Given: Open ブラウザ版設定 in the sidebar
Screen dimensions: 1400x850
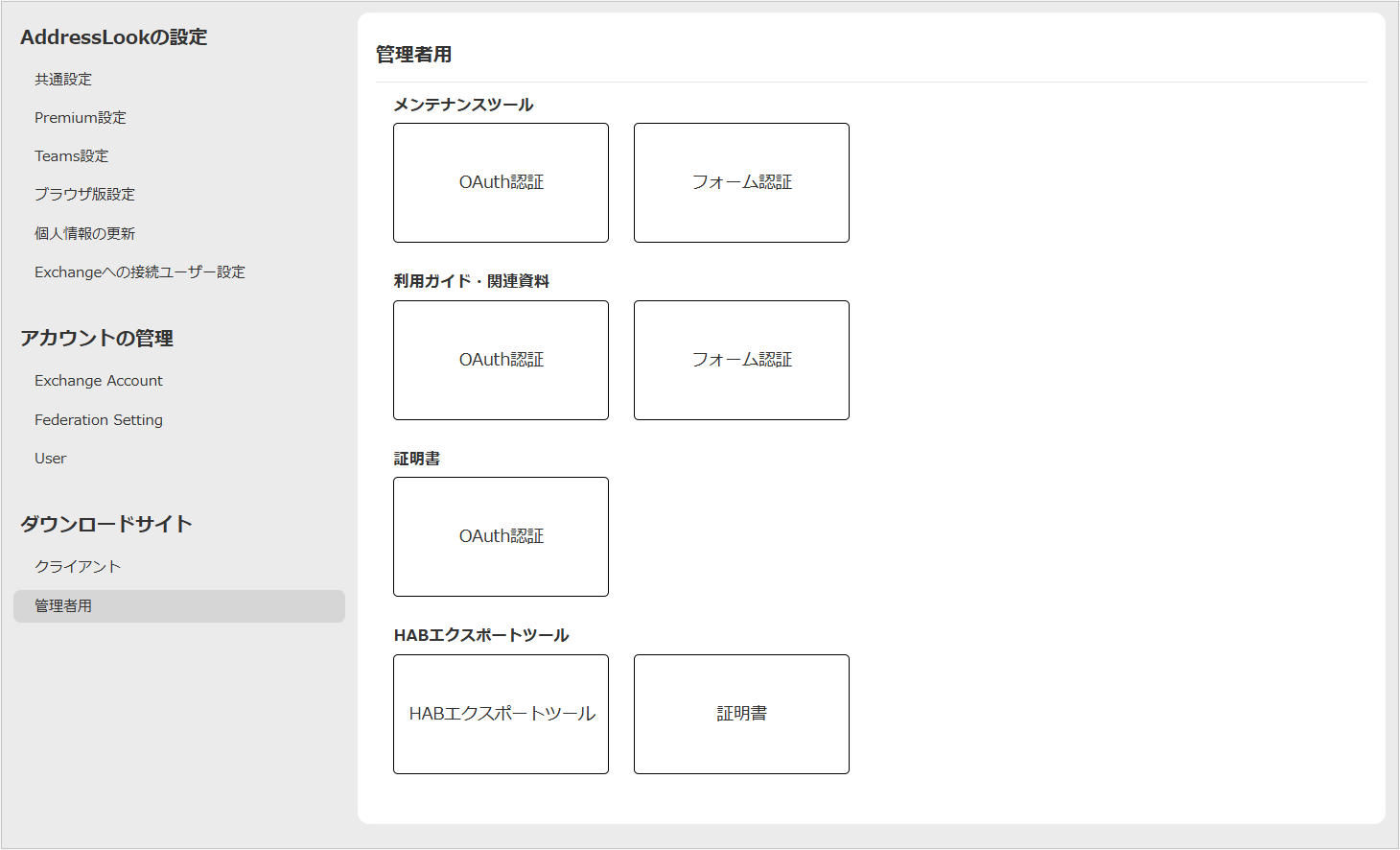Looking at the screenshot, I should point(84,195).
